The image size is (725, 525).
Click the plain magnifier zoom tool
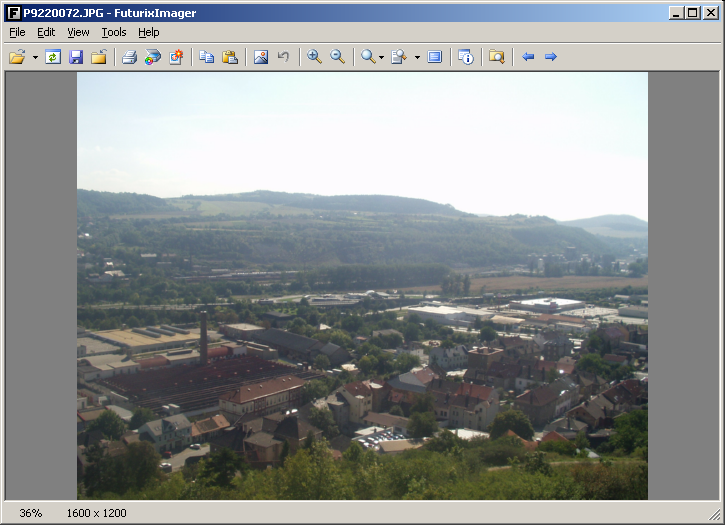[x=368, y=57]
